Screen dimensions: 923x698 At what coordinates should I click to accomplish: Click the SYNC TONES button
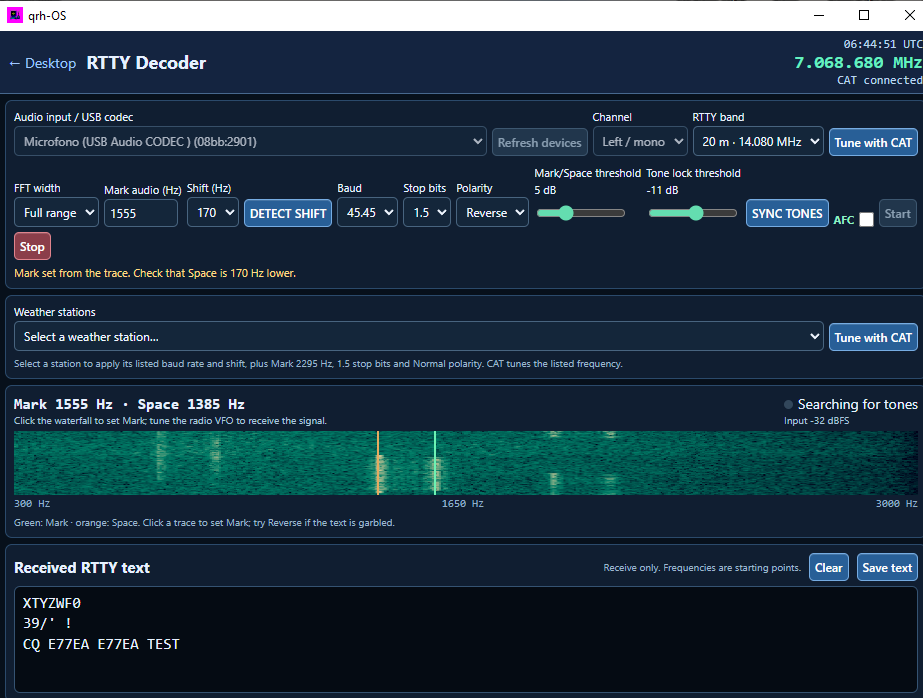coord(787,213)
